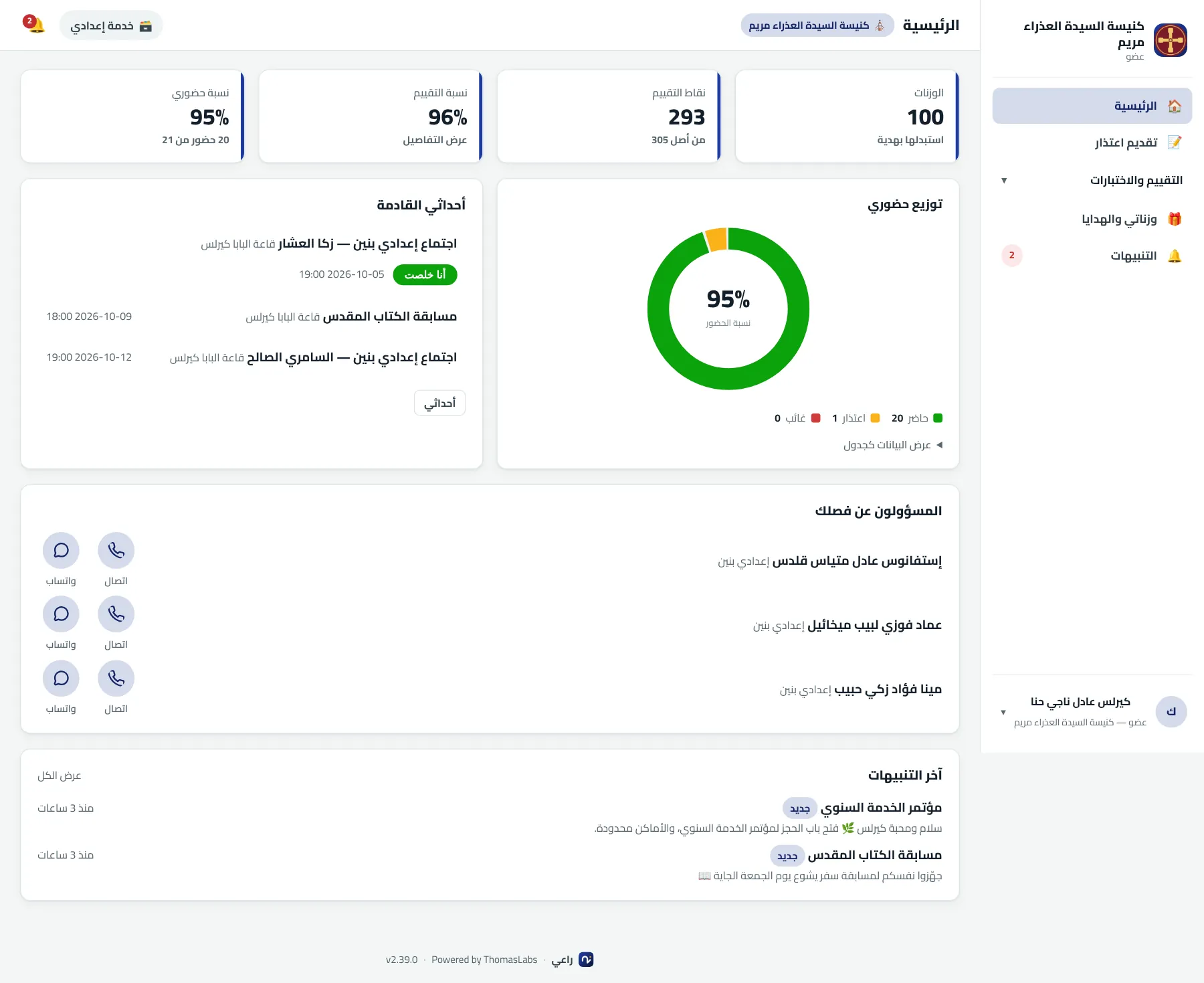The height and width of the screenshot is (983, 1204).
Task: Click the memo icon beside تقديم اعتذار
Action: tap(1175, 143)
